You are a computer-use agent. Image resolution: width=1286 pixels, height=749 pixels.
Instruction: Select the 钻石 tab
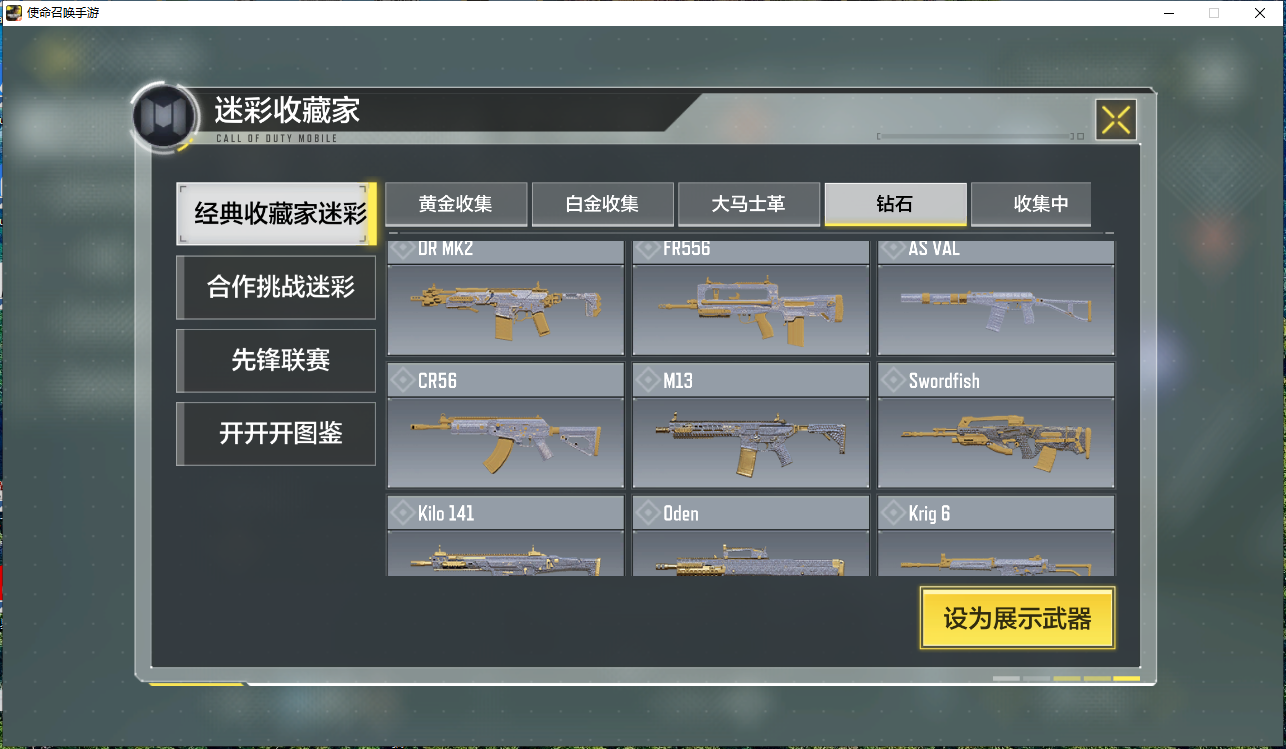pos(895,204)
